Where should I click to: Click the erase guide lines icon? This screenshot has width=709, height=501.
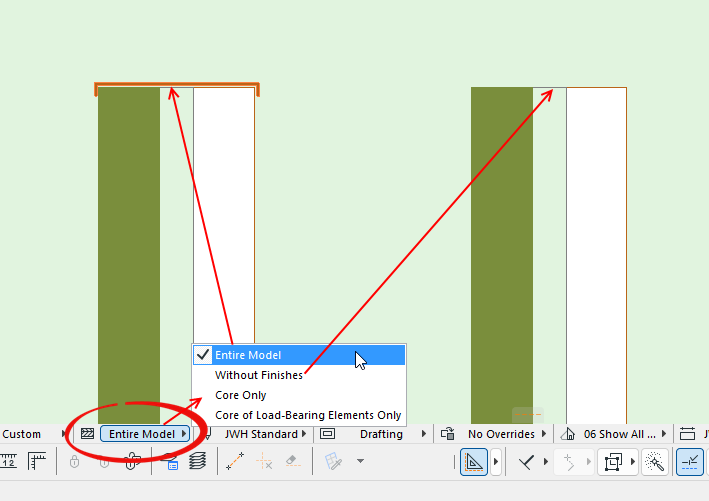click(293, 462)
